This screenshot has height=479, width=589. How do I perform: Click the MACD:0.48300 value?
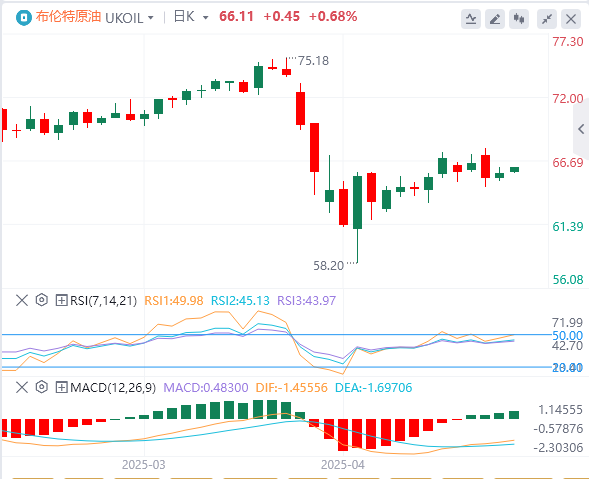coord(206,387)
